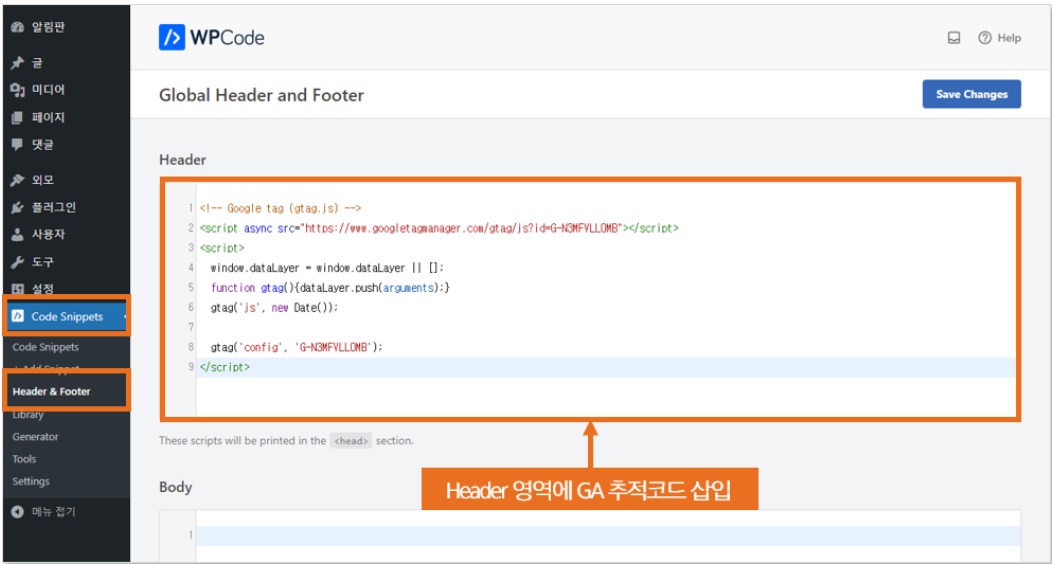Click the pin icon beside 글
Viewport: 1054px width, 564px height.
pyautogui.click(x=18, y=63)
